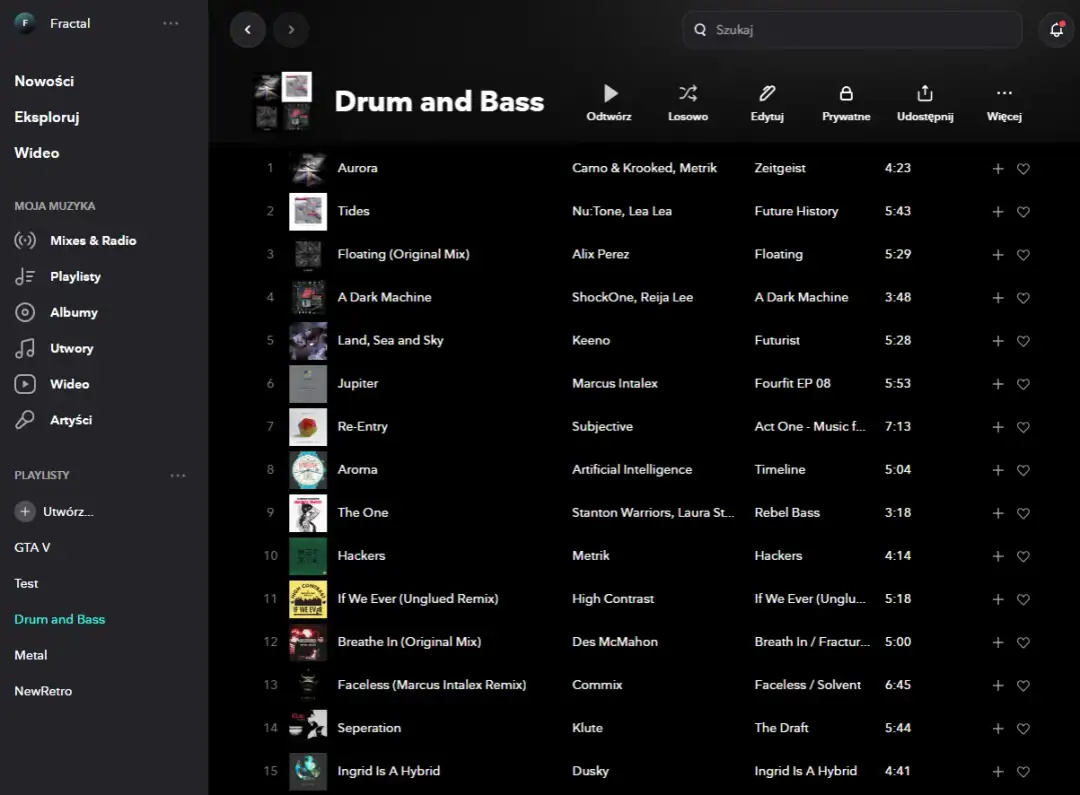The width and height of the screenshot is (1080, 795).
Task: Click the Szukaj search field
Action: [x=851, y=29]
